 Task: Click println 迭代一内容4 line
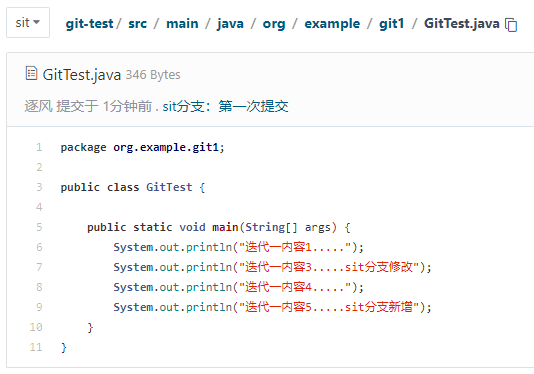(x=238, y=287)
